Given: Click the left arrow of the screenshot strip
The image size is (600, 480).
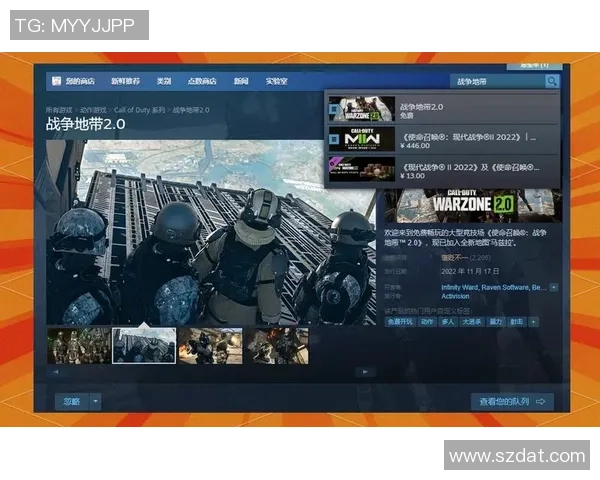Looking at the screenshot, I should coord(56,372).
